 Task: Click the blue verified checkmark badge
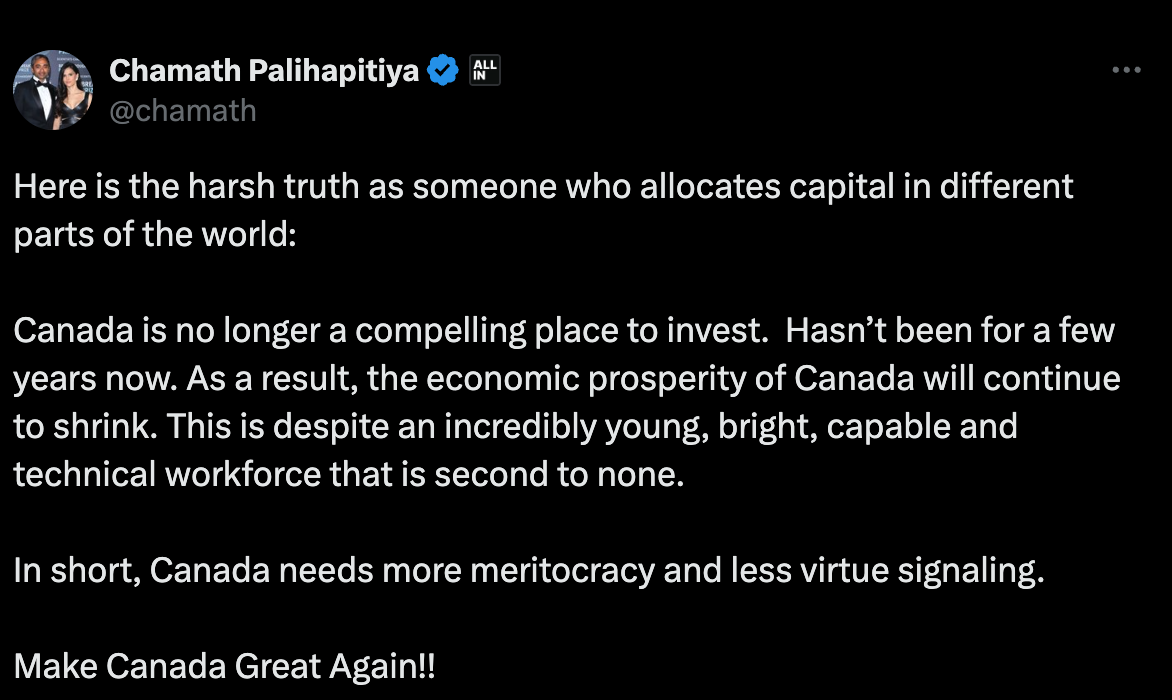tap(444, 71)
